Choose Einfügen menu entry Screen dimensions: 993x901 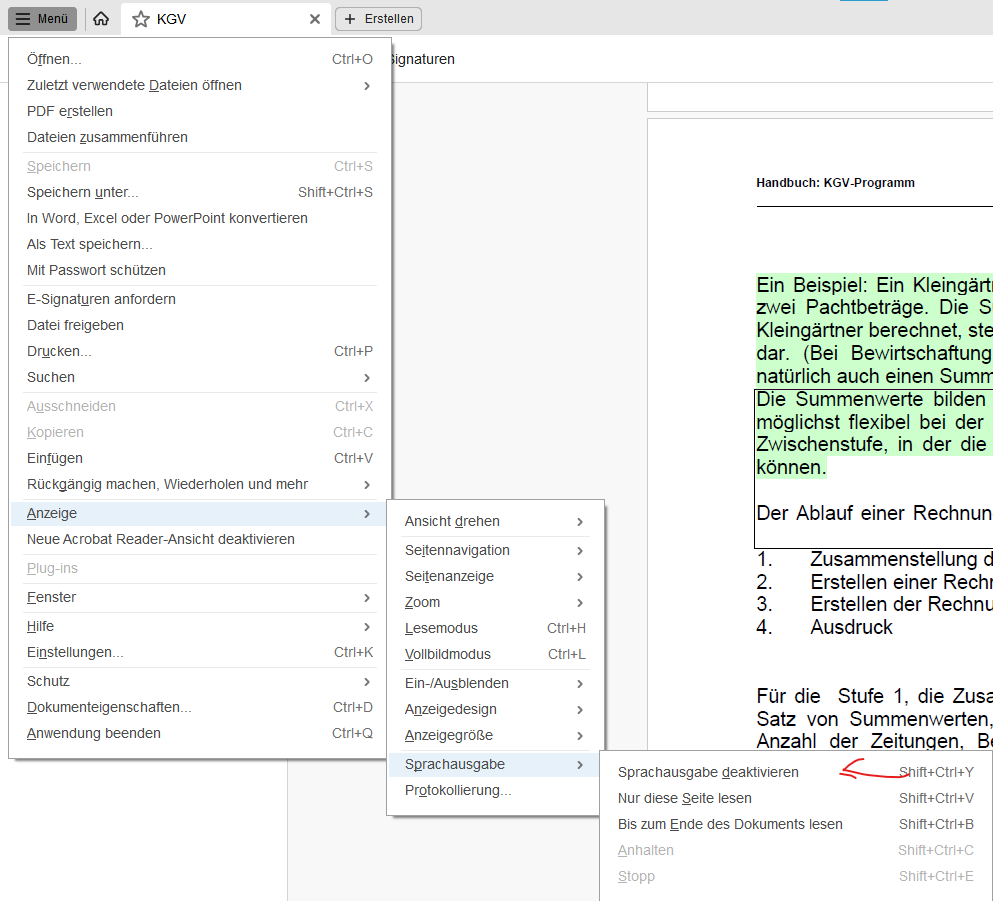(x=199, y=458)
